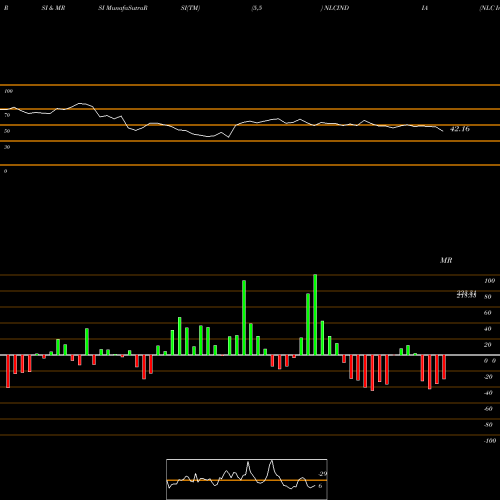Click the RSI value label 42.16
500x500 pixels.
pos(460,129)
